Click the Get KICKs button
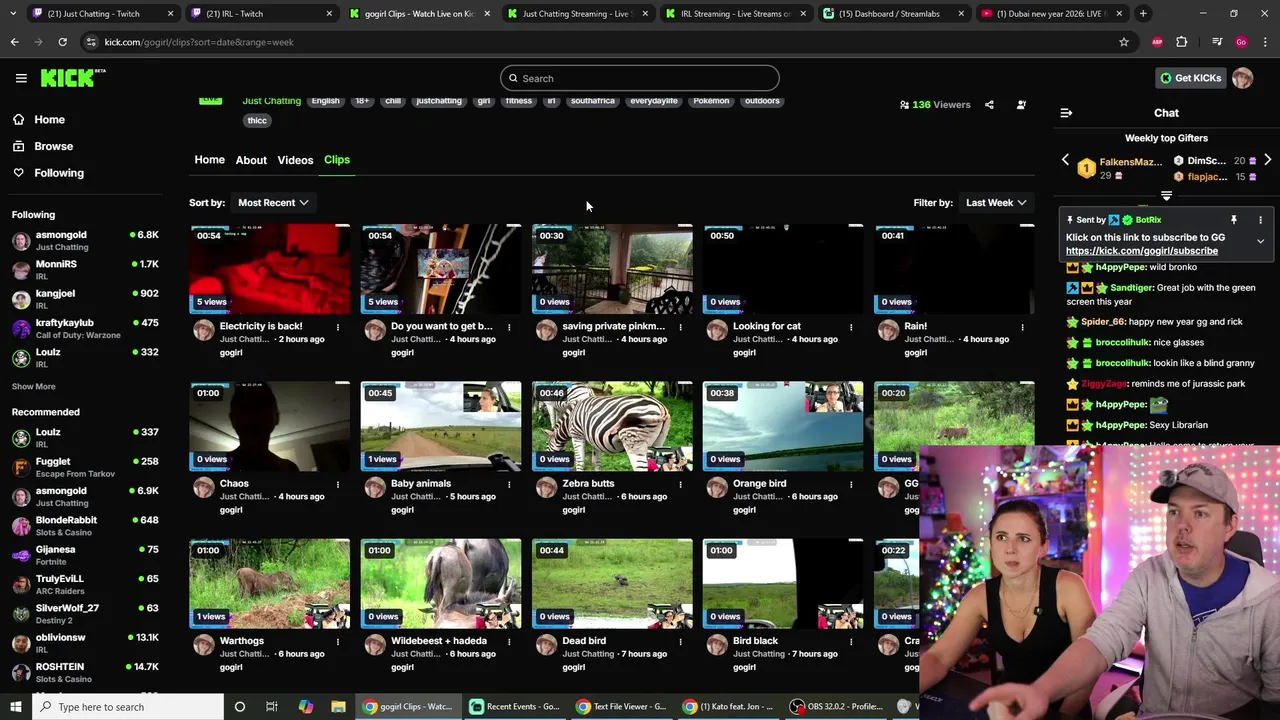1280x720 pixels. pyautogui.click(x=1190, y=78)
